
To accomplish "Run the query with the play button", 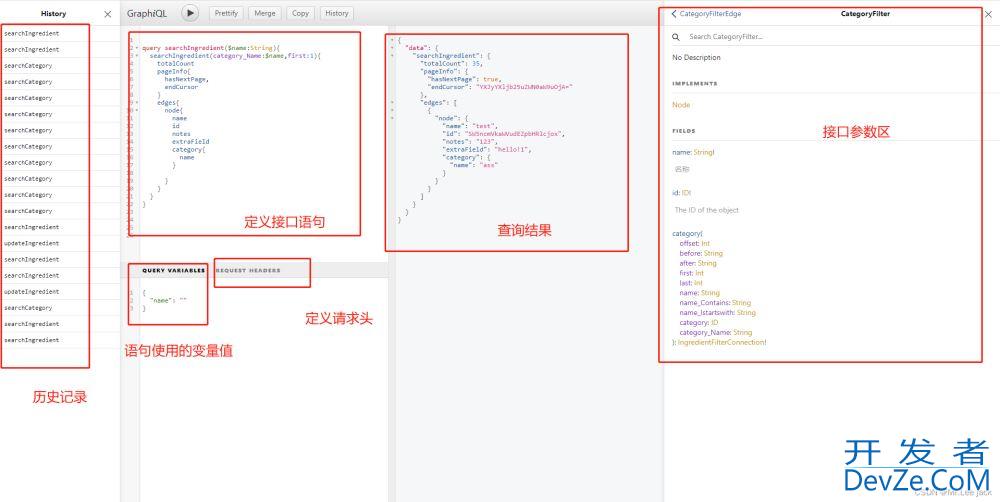I will (x=189, y=13).
